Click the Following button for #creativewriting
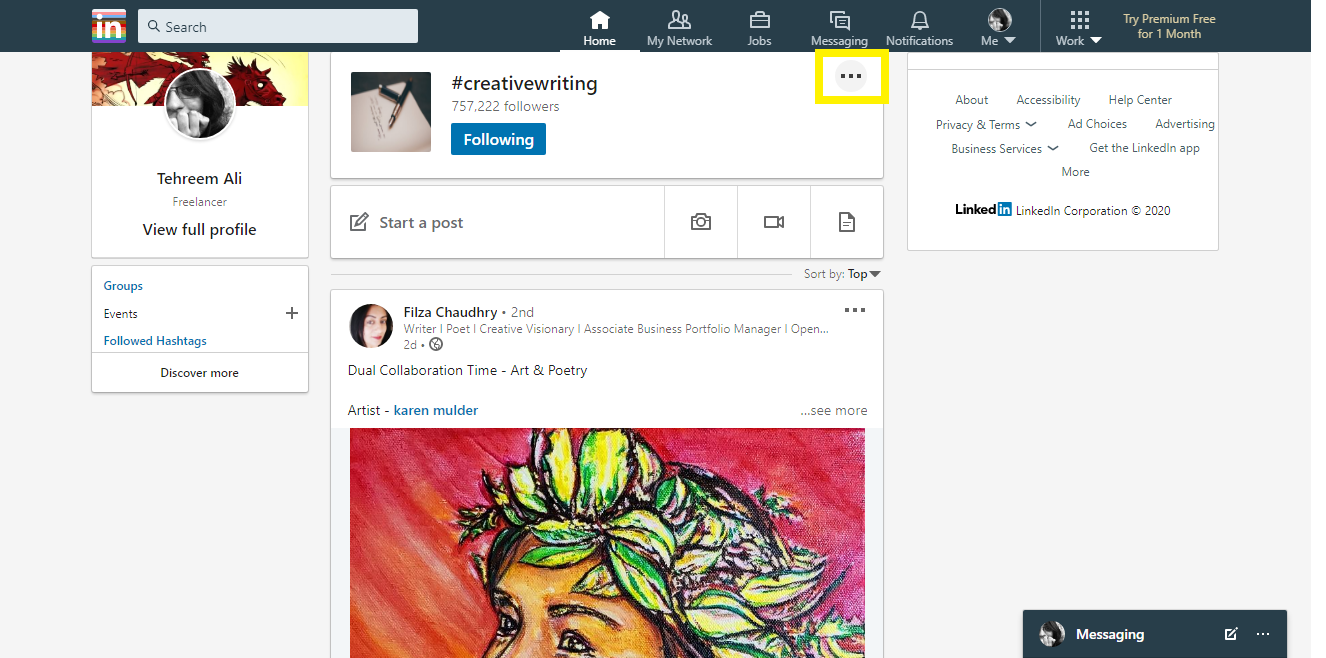Image resolution: width=1326 pixels, height=658 pixels. pos(498,139)
